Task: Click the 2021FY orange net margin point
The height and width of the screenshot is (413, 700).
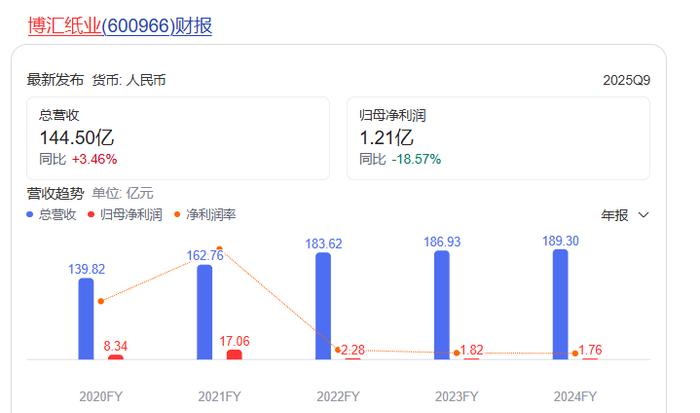Action: point(219,249)
